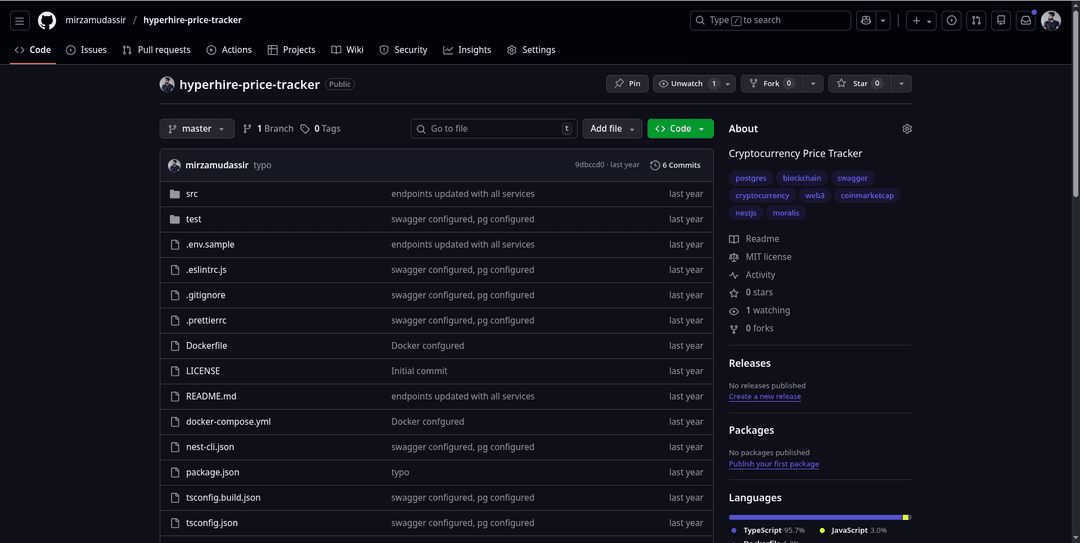Pin the repository with Pin button
Screen dimensions: 1080x543
[x=627, y=83]
